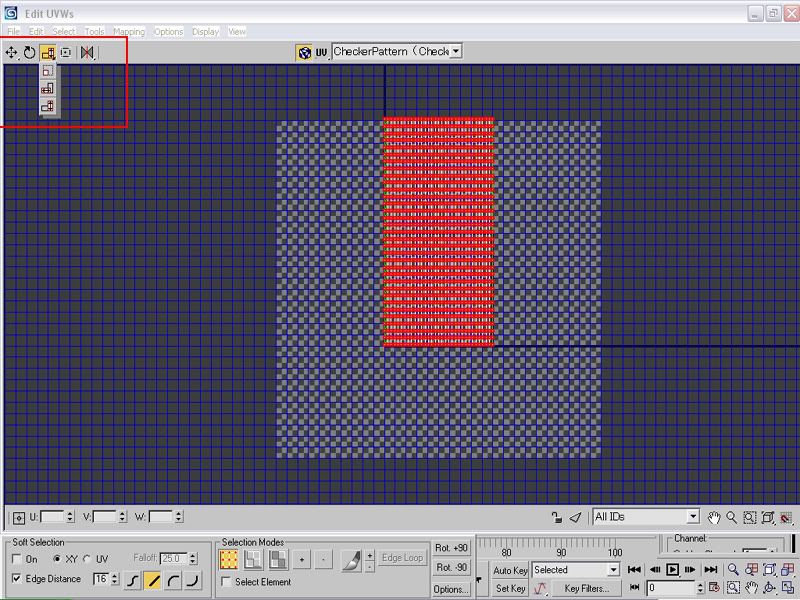Adjust the W value spinner

(x=179, y=517)
